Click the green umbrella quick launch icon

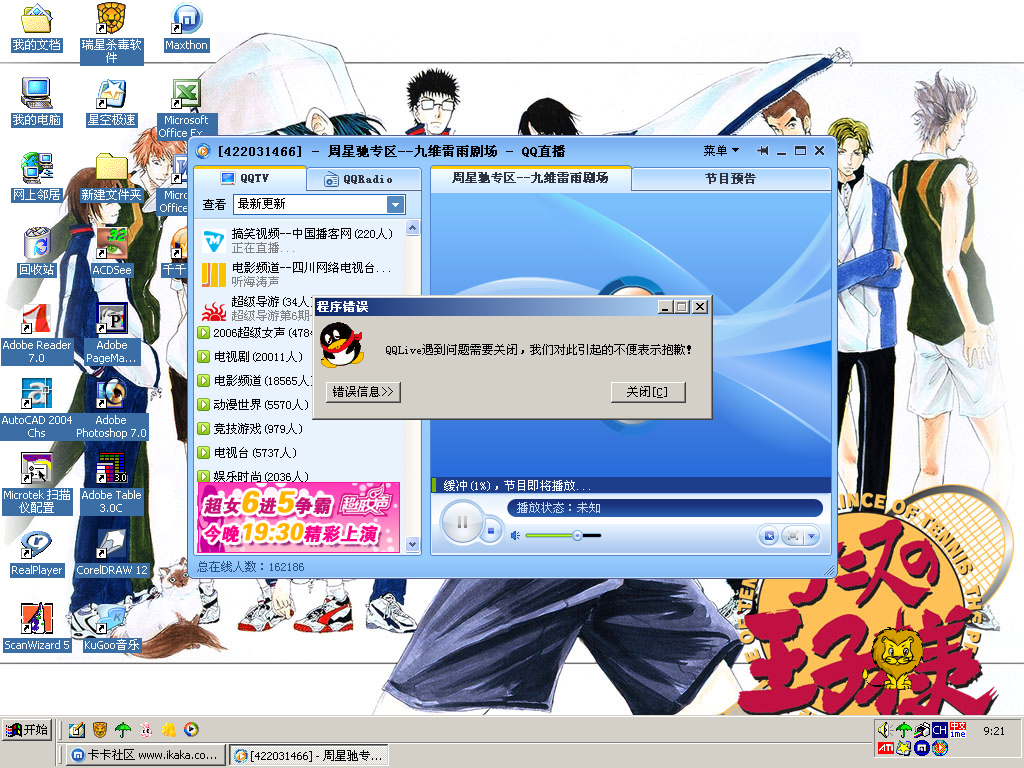coord(123,729)
